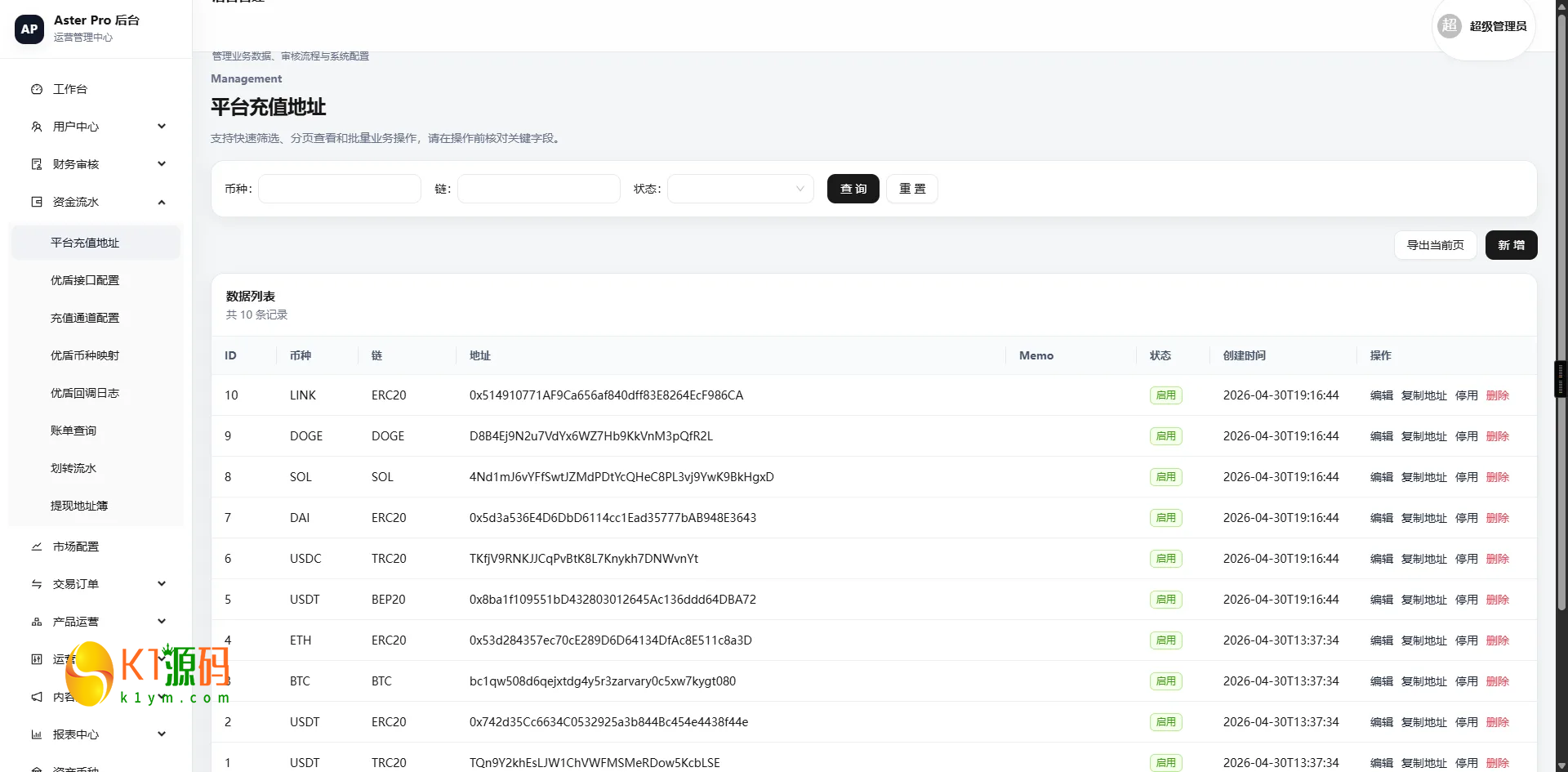This screenshot has height=772, width=1568.
Task: Click the 查询 search button
Action: click(853, 189)
